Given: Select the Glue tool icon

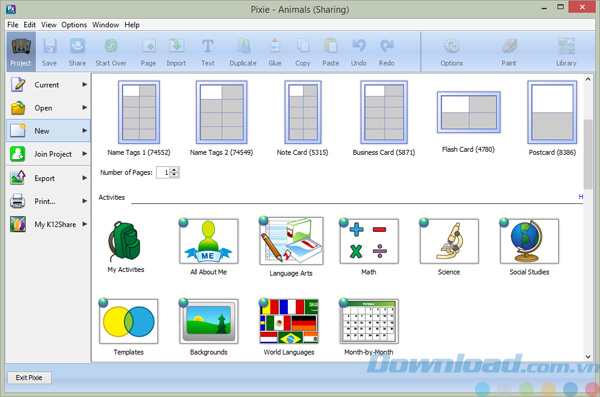Looking at the screenshot, I should coord(275,52).
